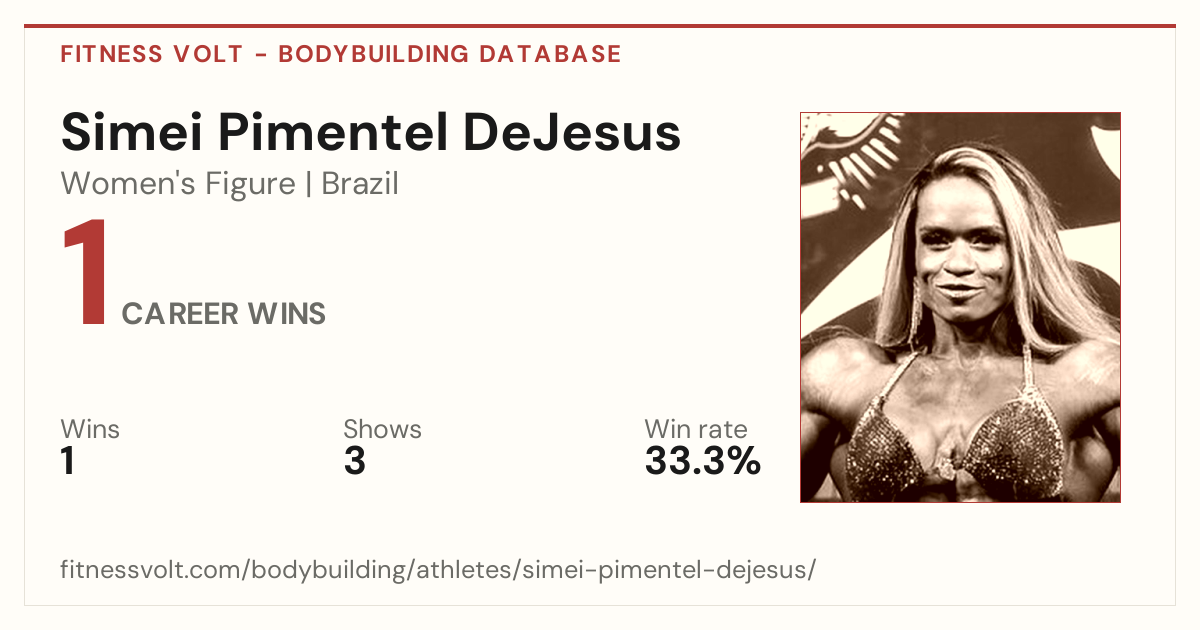Open the fitnessvolt.com athlete profile URL

pos(438,571)
